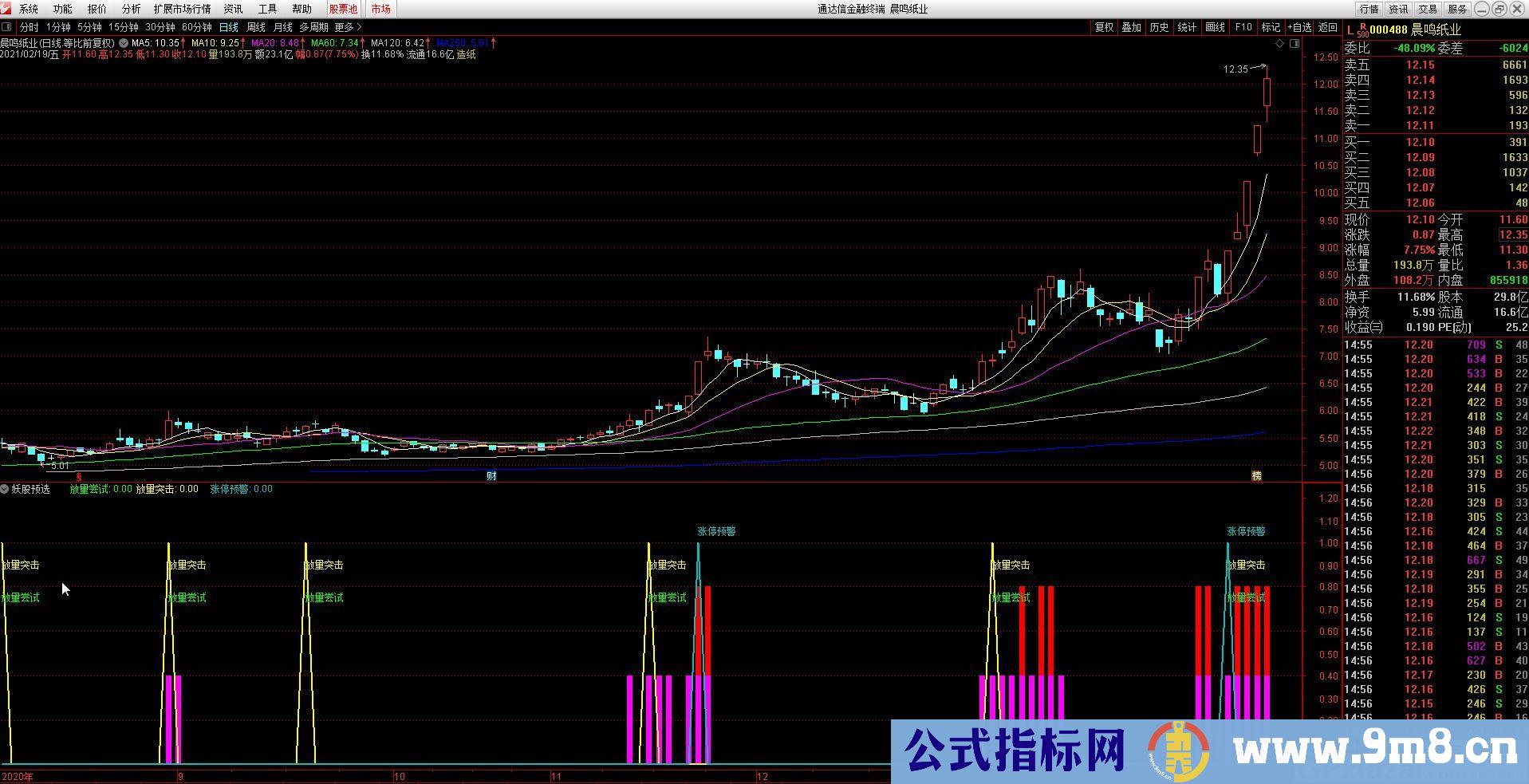Click the MA20: 8.48 label

274,42
